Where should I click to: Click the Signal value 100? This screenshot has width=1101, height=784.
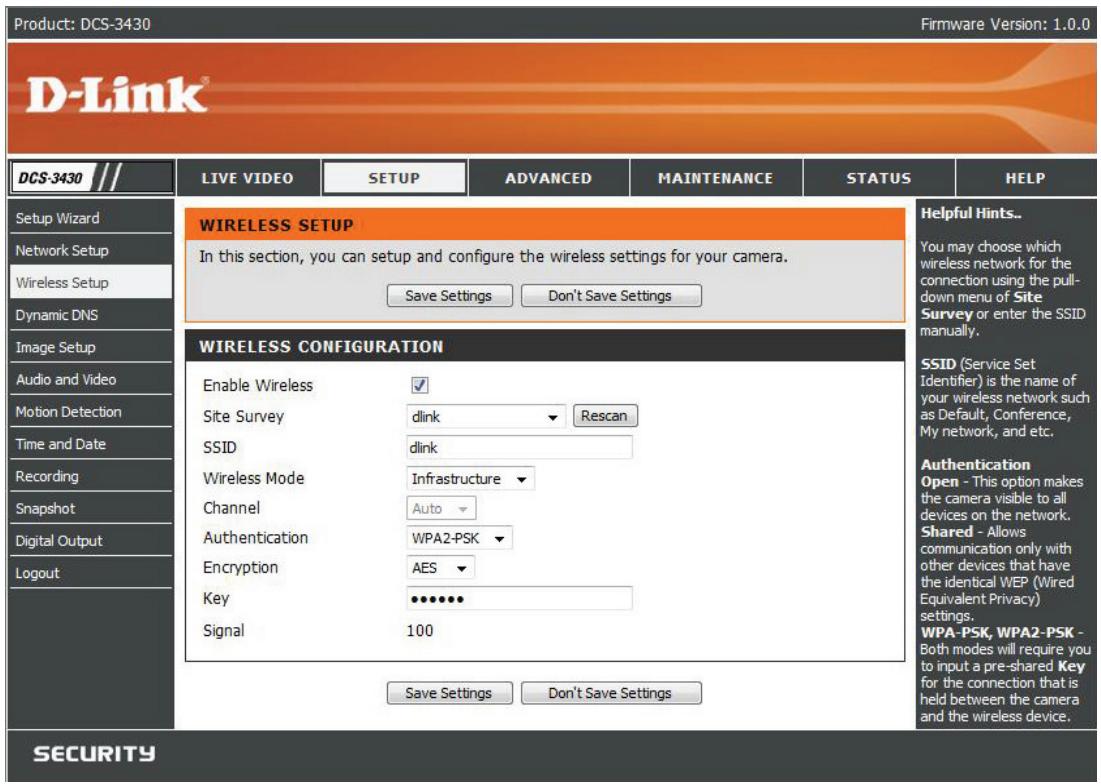tap(420, 630)
